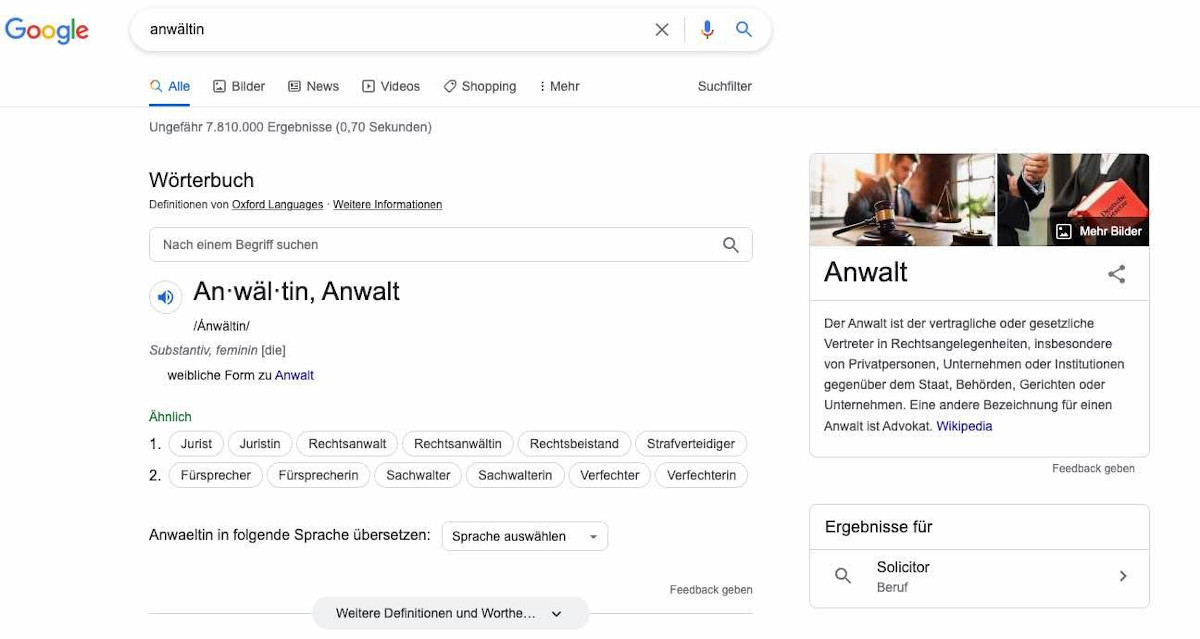
Task: Open the Wikipedia link in Anwalt panel
Action: 964,426
